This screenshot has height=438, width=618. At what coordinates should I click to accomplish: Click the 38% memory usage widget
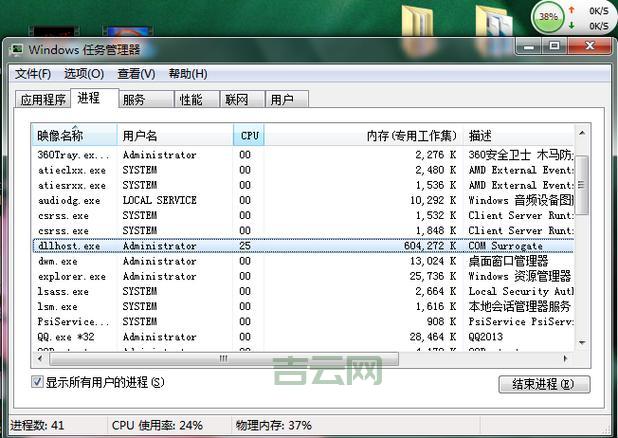[548, 17]
